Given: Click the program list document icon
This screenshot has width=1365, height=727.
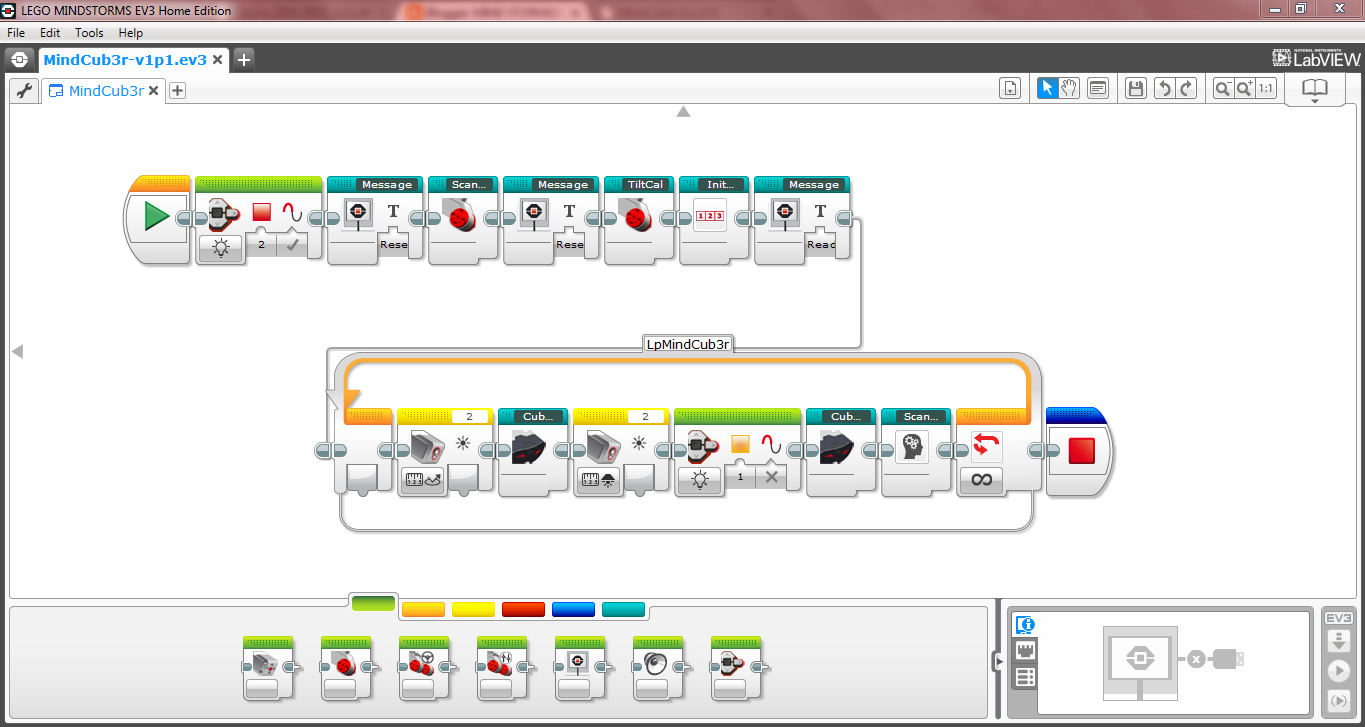Looking at the screenshot, I should [1010, 89].
